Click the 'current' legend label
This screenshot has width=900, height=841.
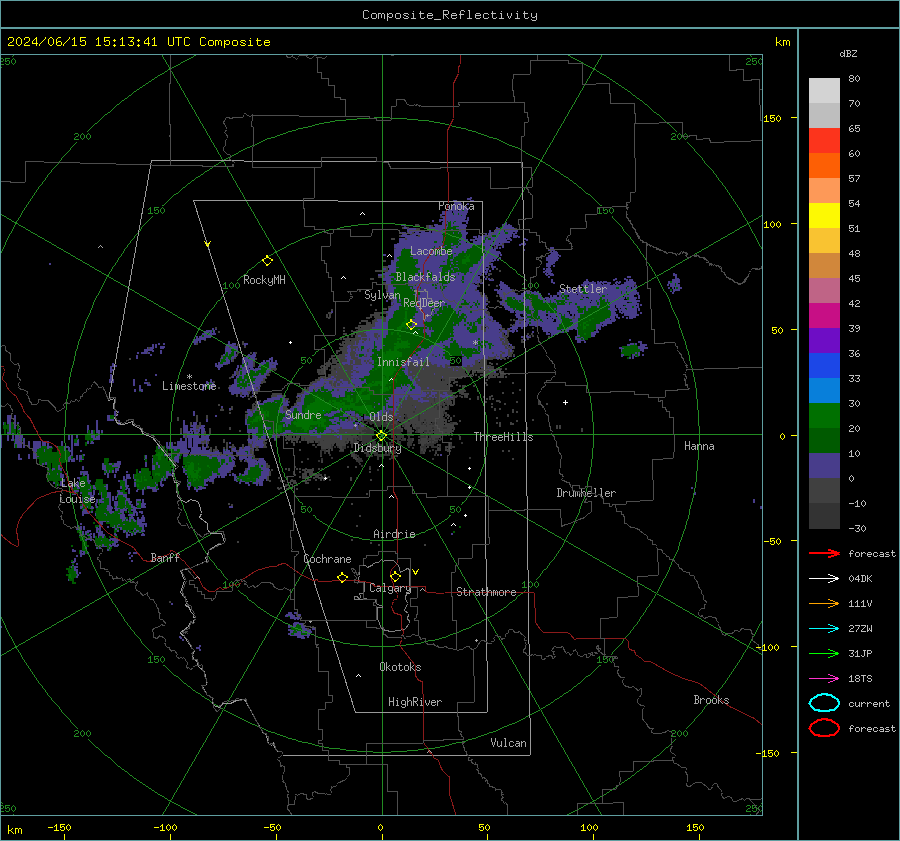tap(869, 703)
